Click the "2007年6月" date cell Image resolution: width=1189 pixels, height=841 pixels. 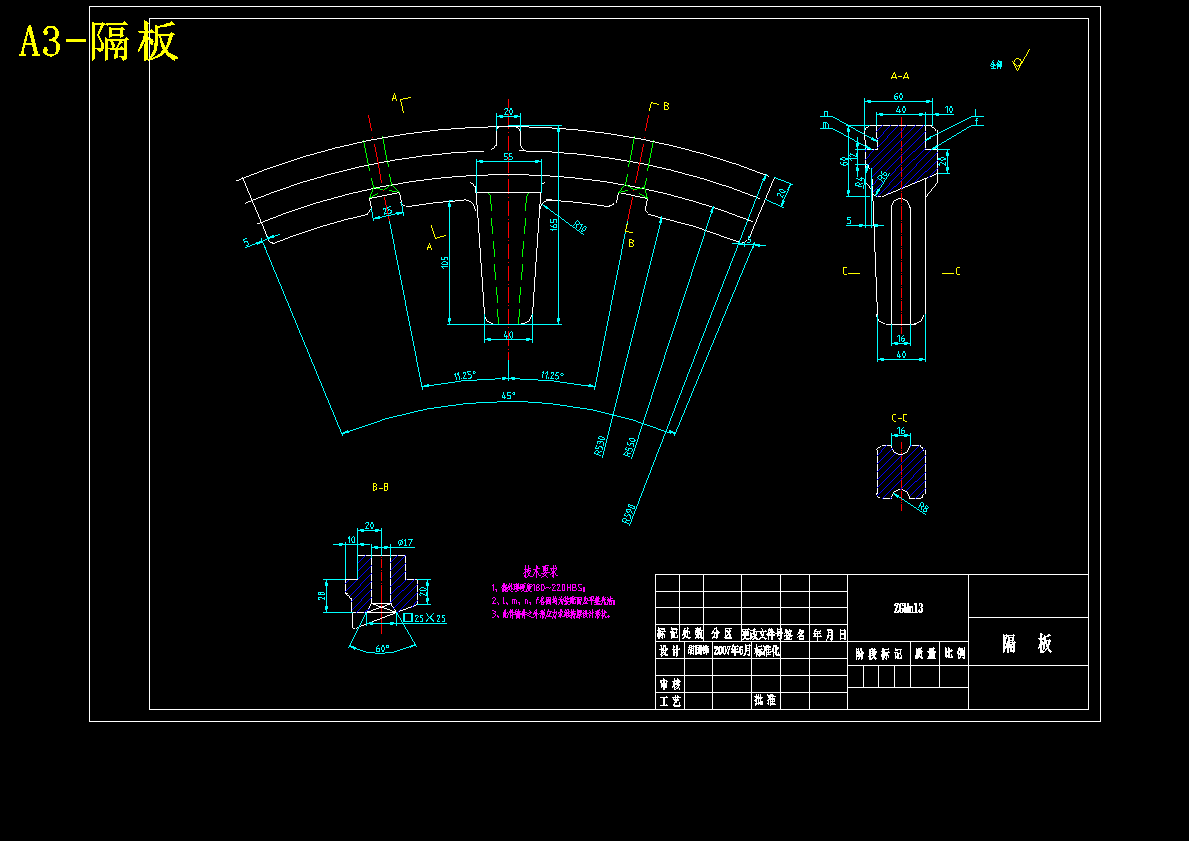click(732, 651)
